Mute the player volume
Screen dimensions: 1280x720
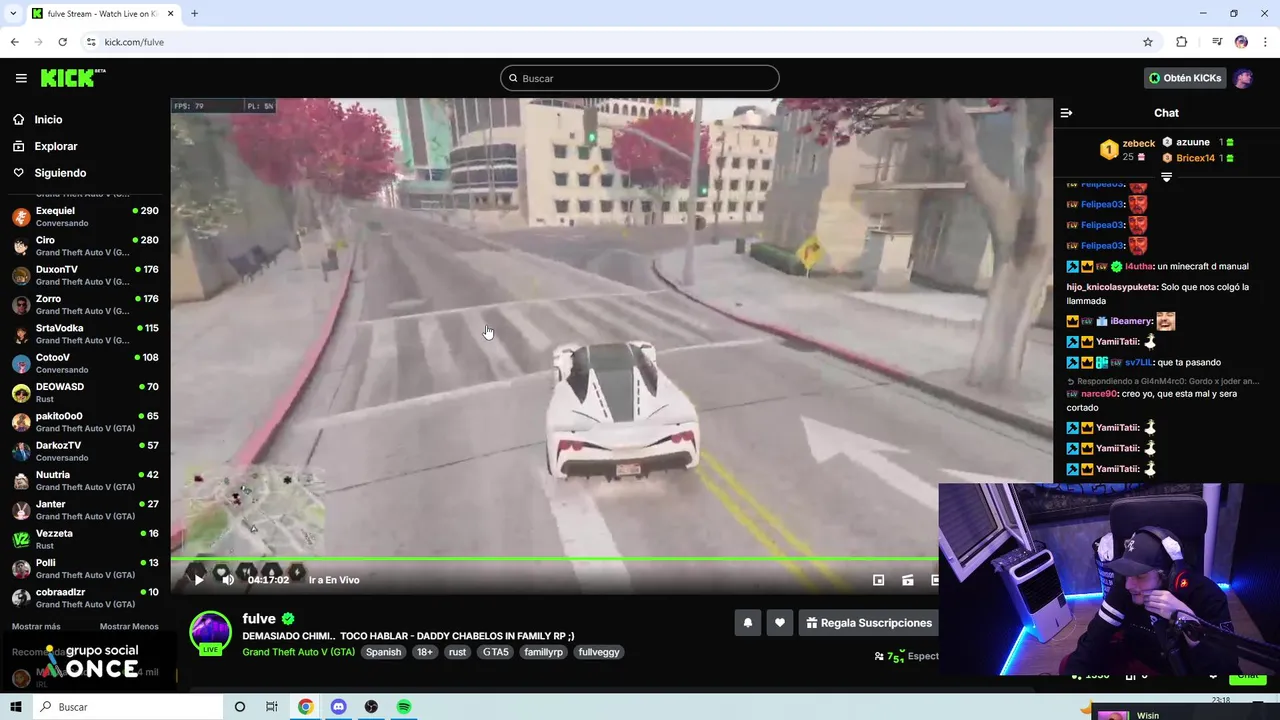228,580
